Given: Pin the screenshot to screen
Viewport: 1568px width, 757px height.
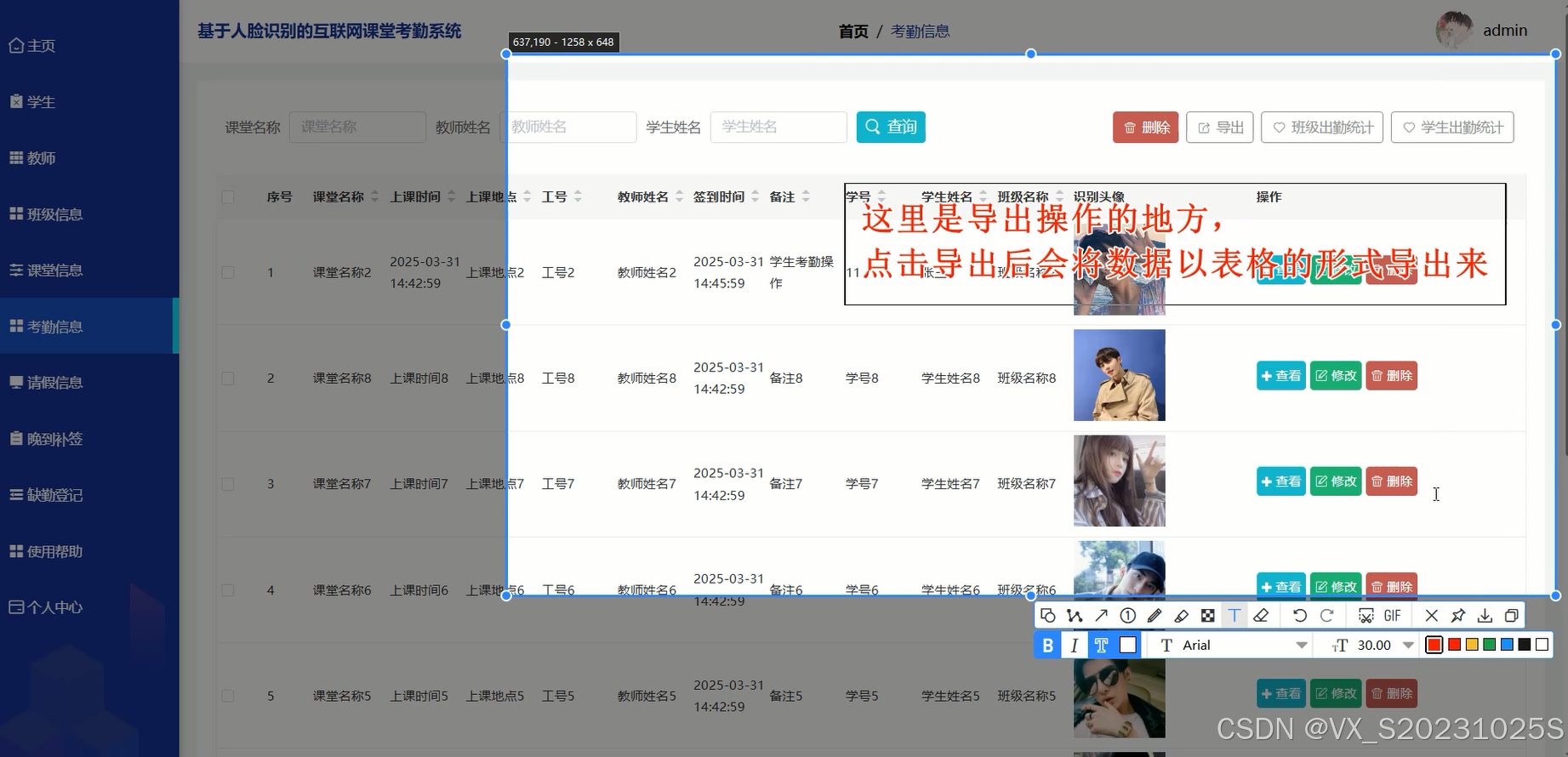Looking at the screenshot, I should 1458,616.
